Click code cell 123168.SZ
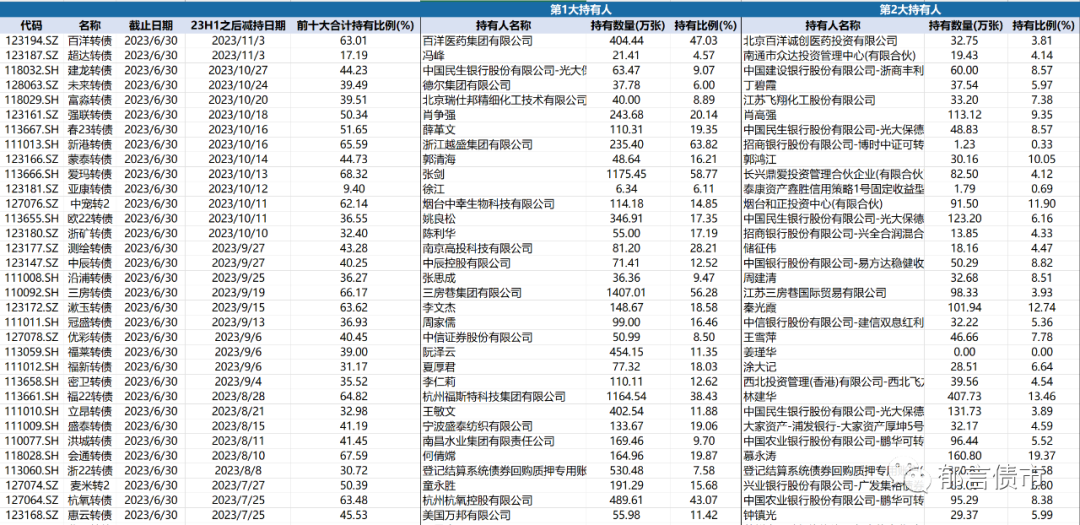 [31, 515]
